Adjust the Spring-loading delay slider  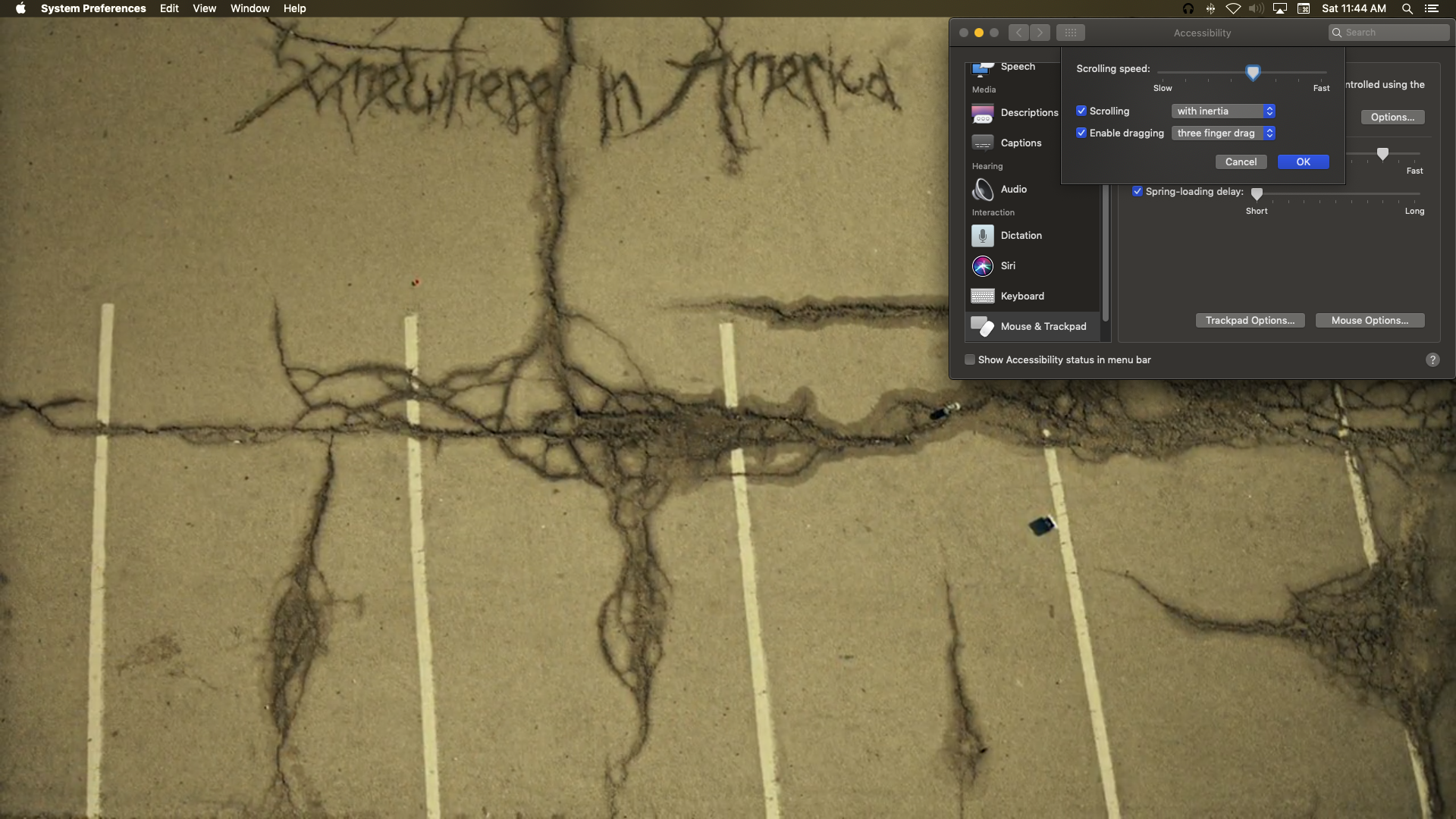click(1257, 194)
